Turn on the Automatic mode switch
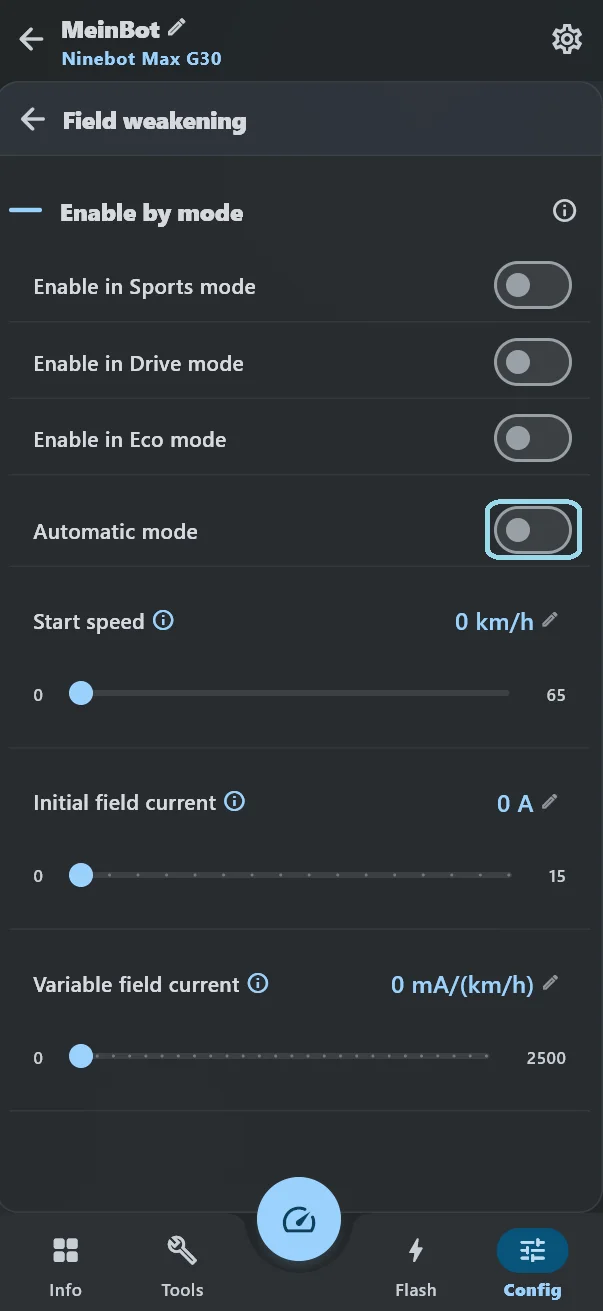Screen dimensions: 603x1311 (533, 530)
